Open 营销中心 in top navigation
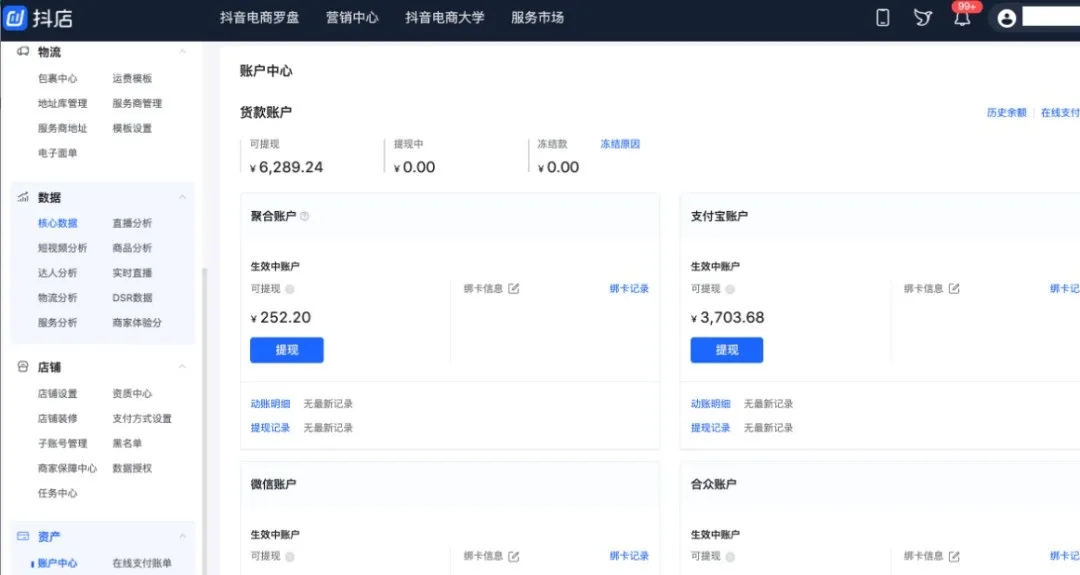 click(x=352, y=18)
